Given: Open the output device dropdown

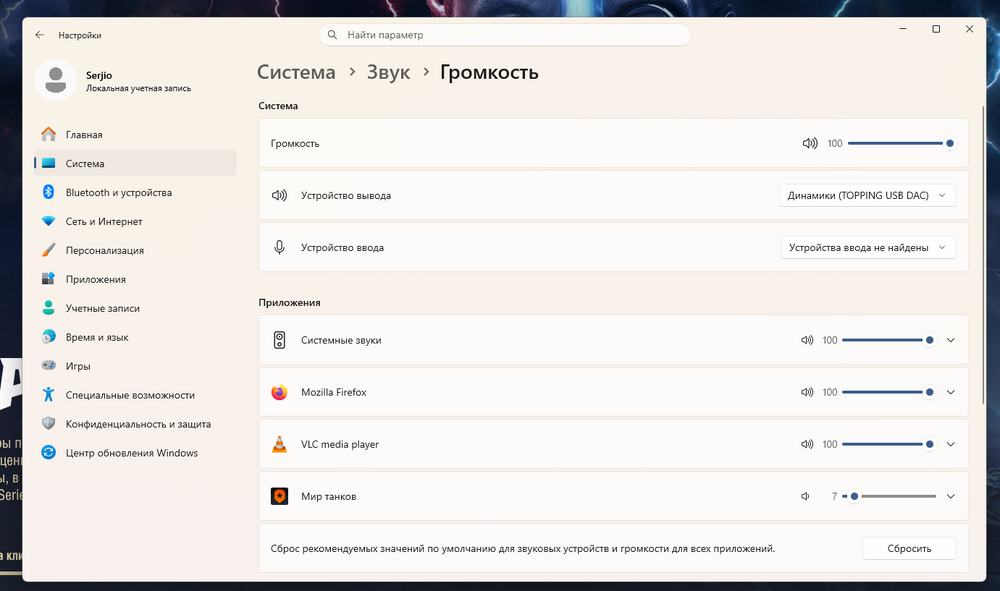Looking at the screenshot, I should pos(867,196).
